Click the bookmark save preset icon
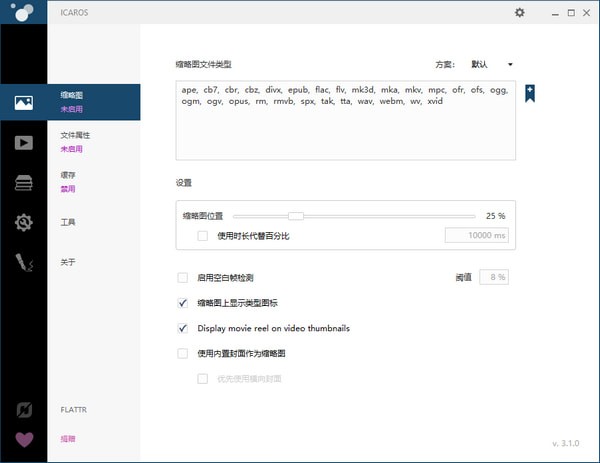Screen dimensions: 600x463 [530, 93]
